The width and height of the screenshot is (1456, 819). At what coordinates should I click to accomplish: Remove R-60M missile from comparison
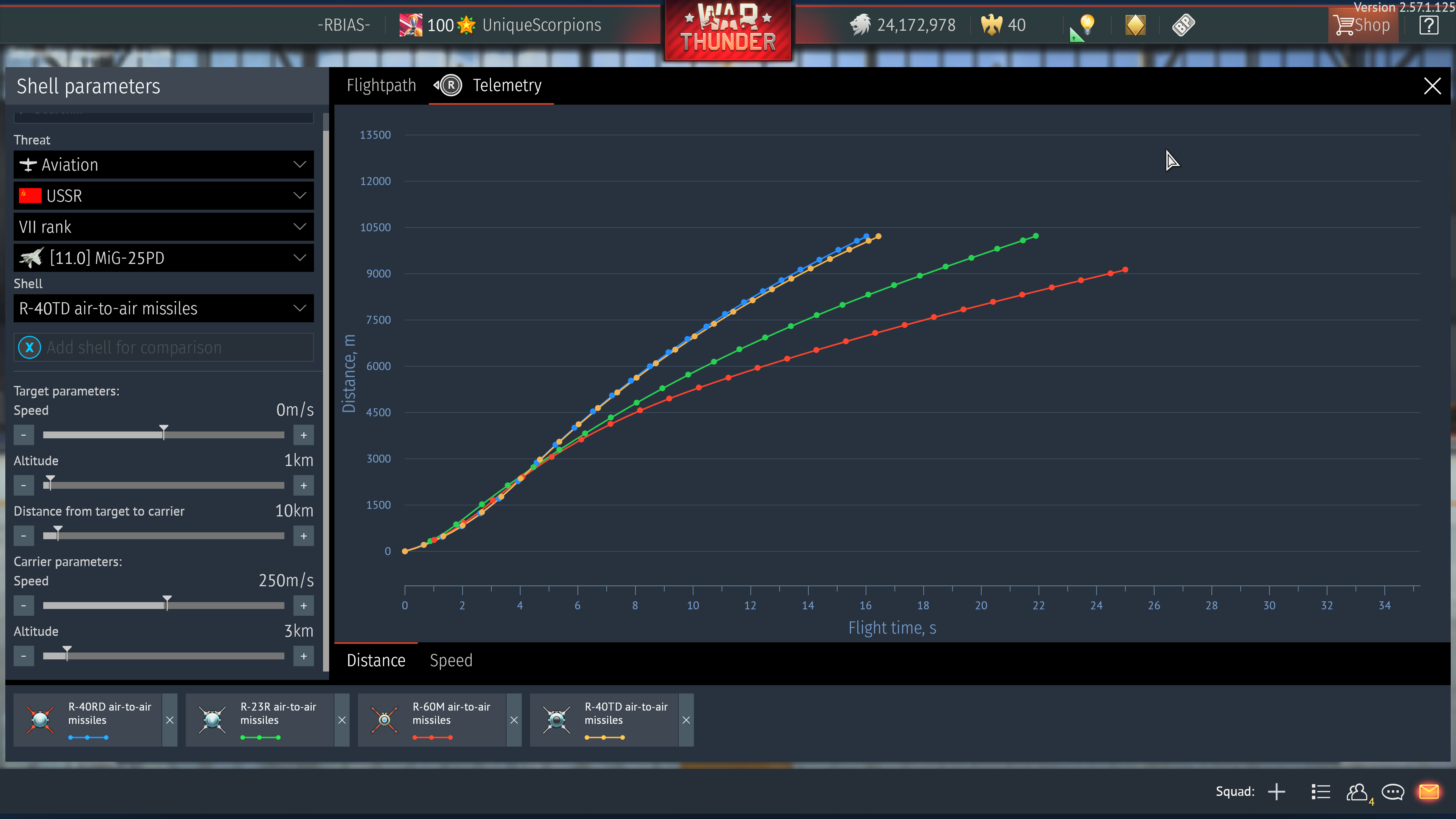pyautogui.click(x=514, y=720)
